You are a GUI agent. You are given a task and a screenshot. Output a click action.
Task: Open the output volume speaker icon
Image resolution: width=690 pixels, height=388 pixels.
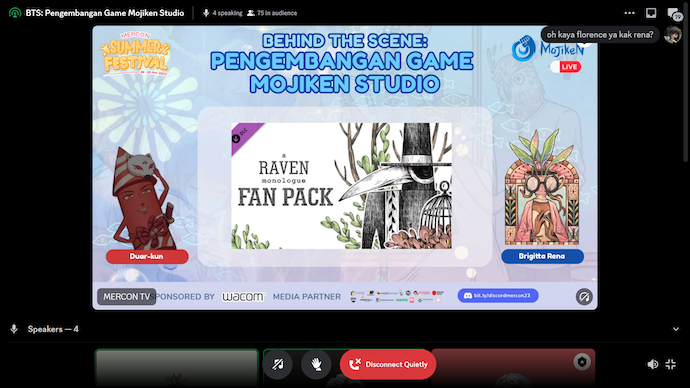click(x=653, y=364)
